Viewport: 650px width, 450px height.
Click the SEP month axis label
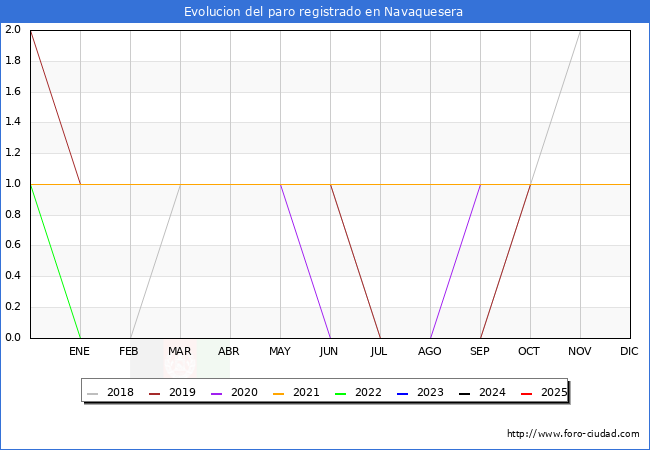(x=480, y=351)
